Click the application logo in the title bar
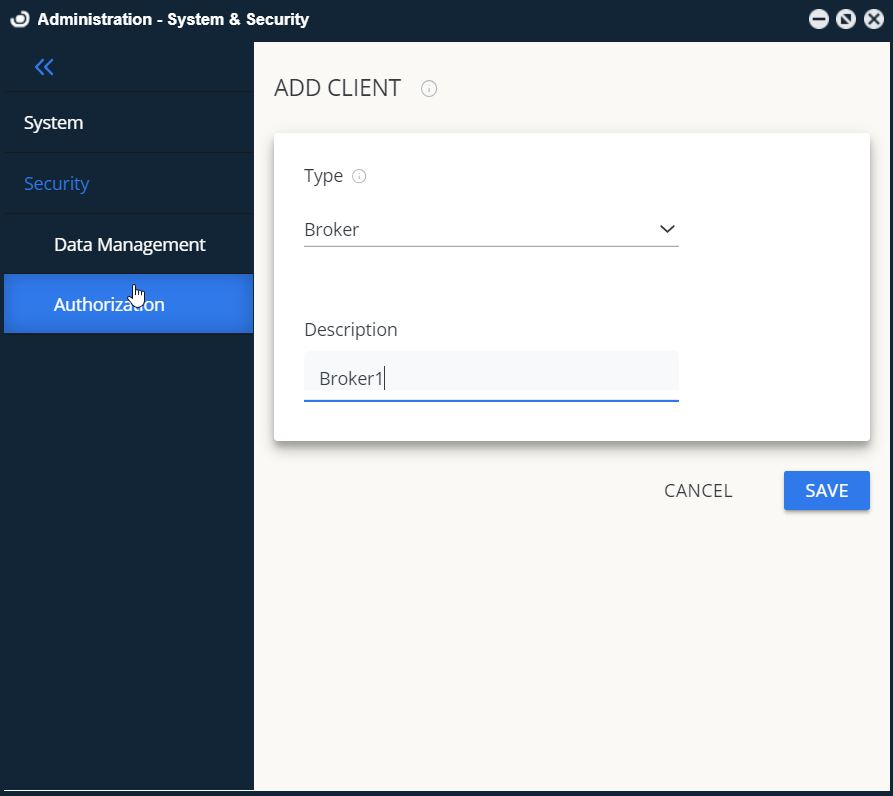 (x=19, y=19)
